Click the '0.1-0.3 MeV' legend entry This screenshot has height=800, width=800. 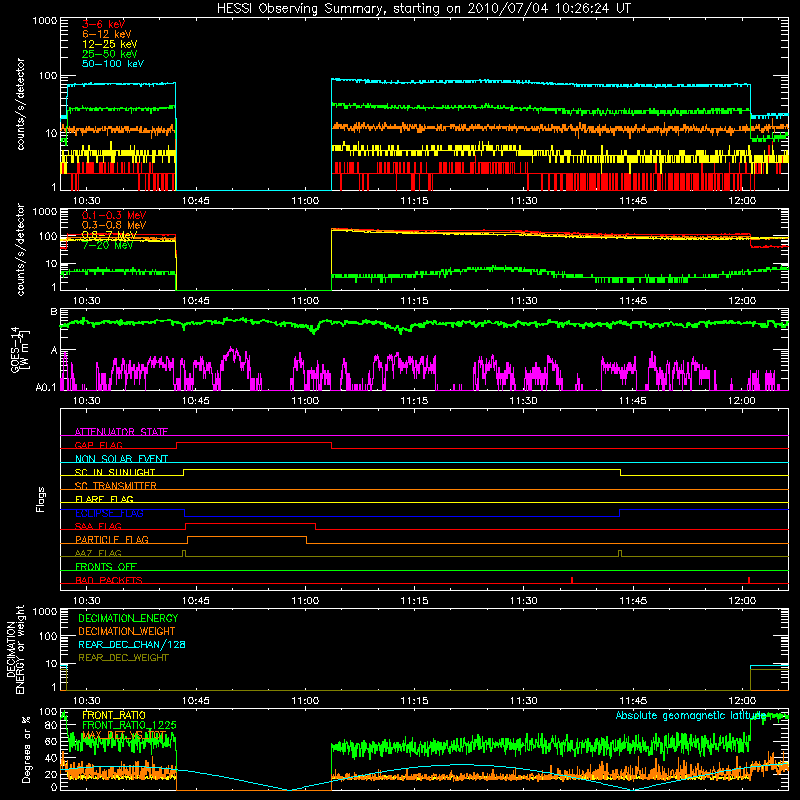(x=114, y=215)
